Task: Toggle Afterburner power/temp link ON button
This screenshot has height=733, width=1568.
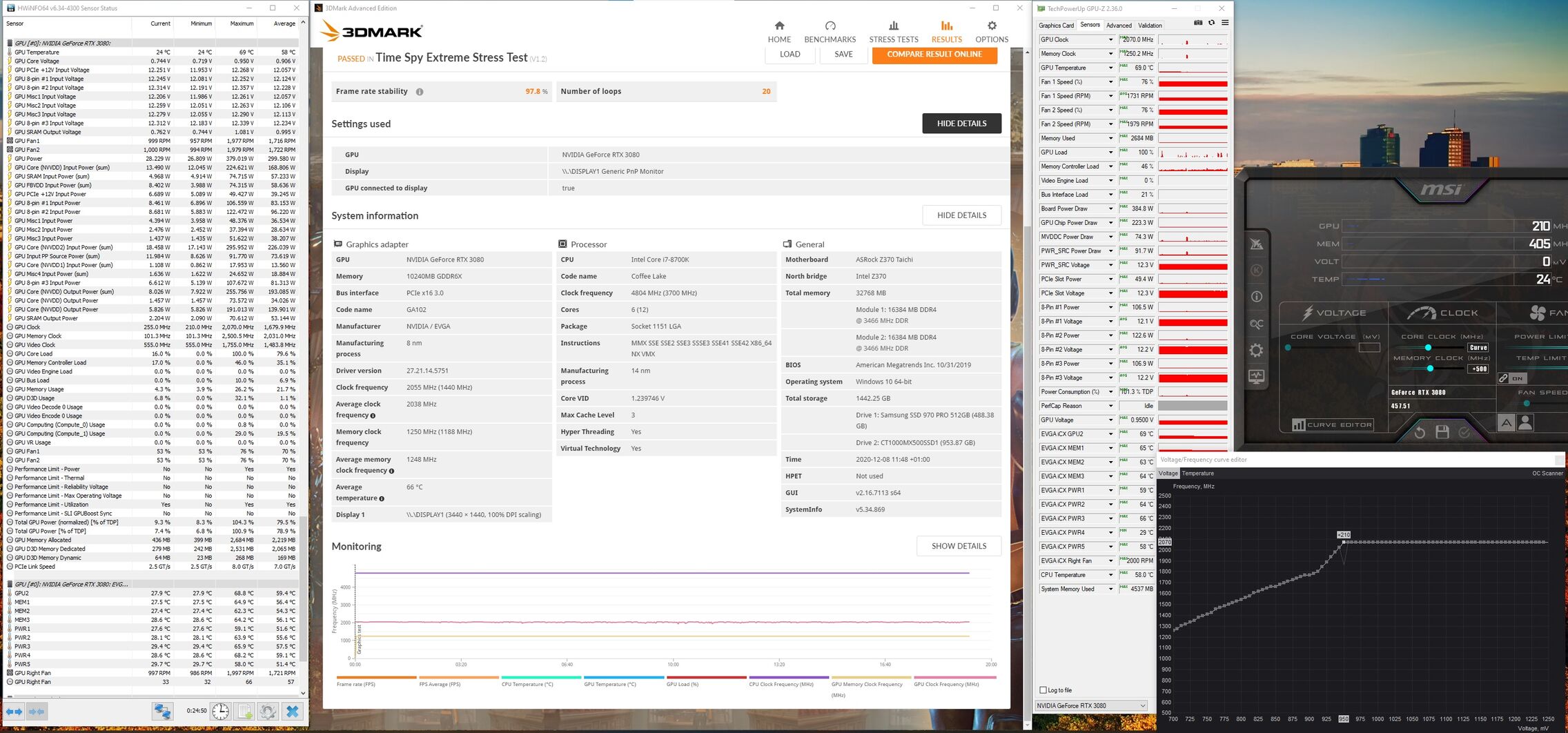Action: [1512, 378]
